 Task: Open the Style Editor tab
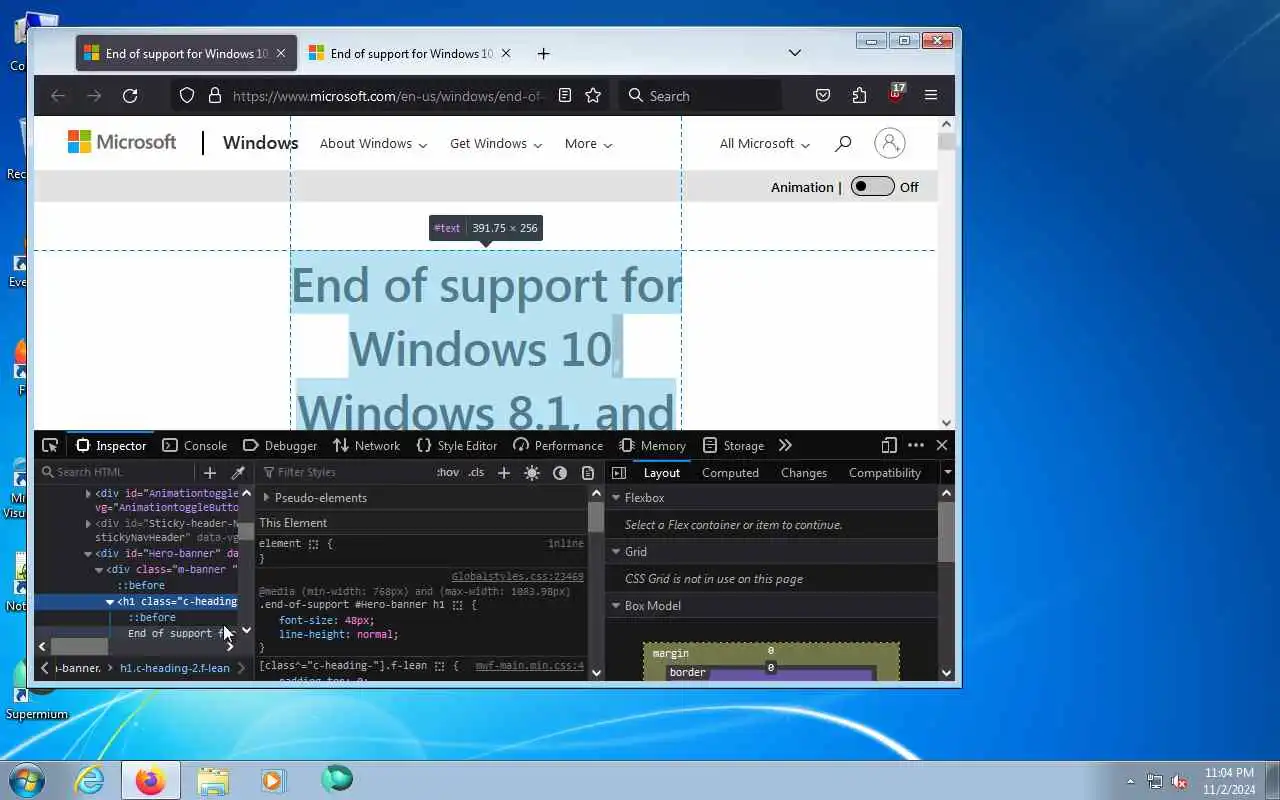457,446
